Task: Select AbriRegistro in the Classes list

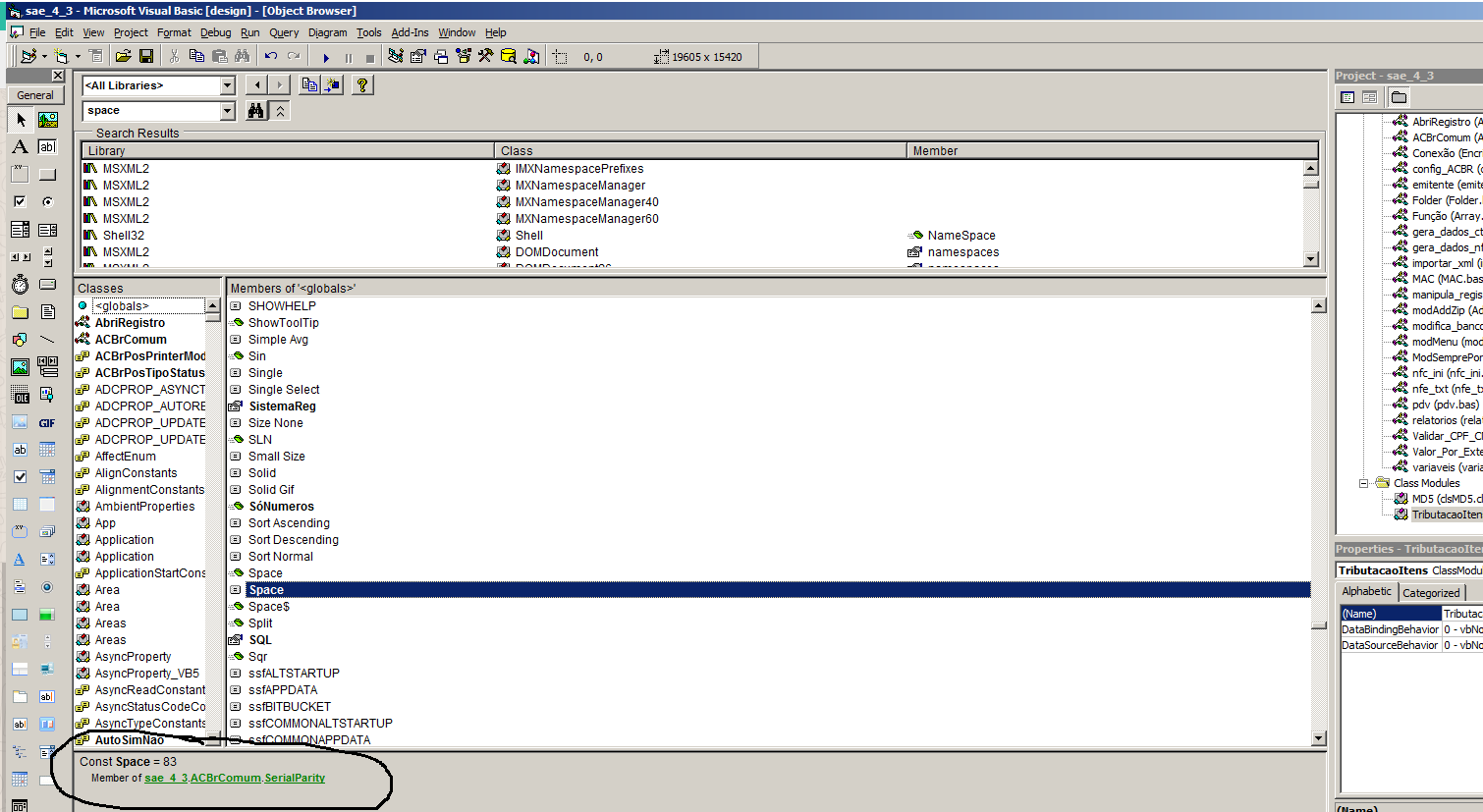Action: [x=130, y=323]
